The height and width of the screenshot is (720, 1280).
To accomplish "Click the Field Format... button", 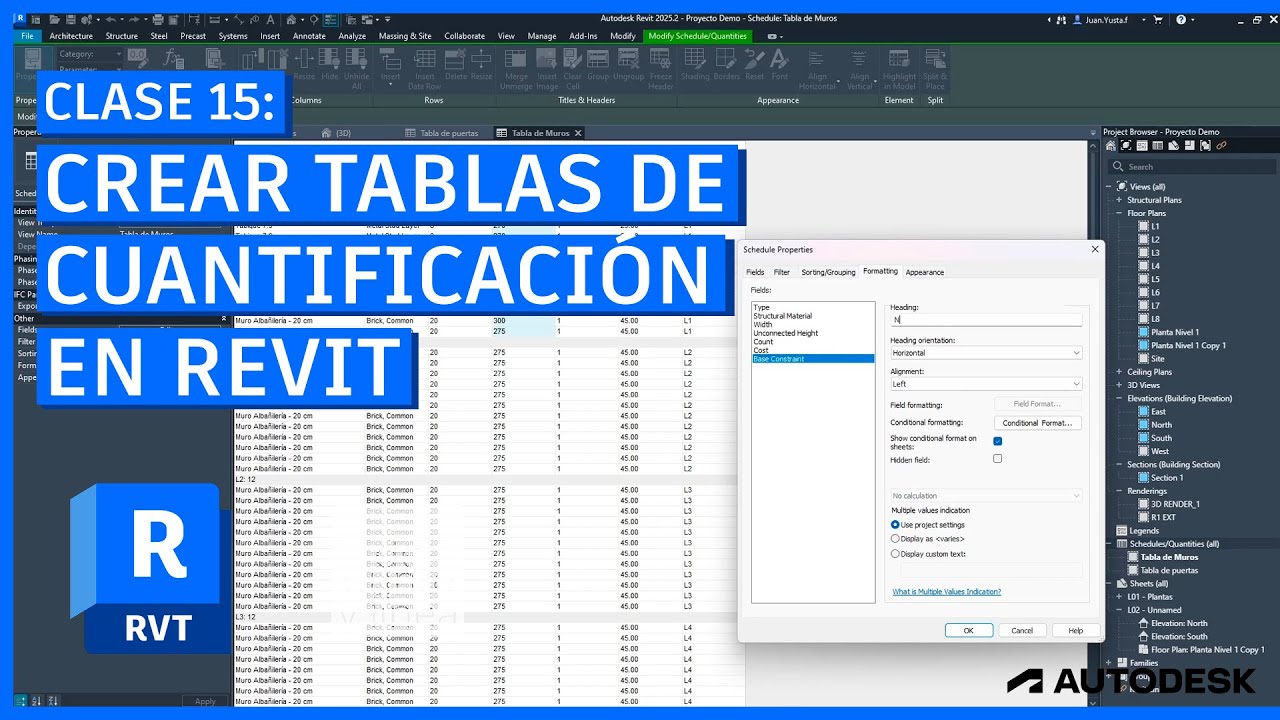I will (1038, 404).
